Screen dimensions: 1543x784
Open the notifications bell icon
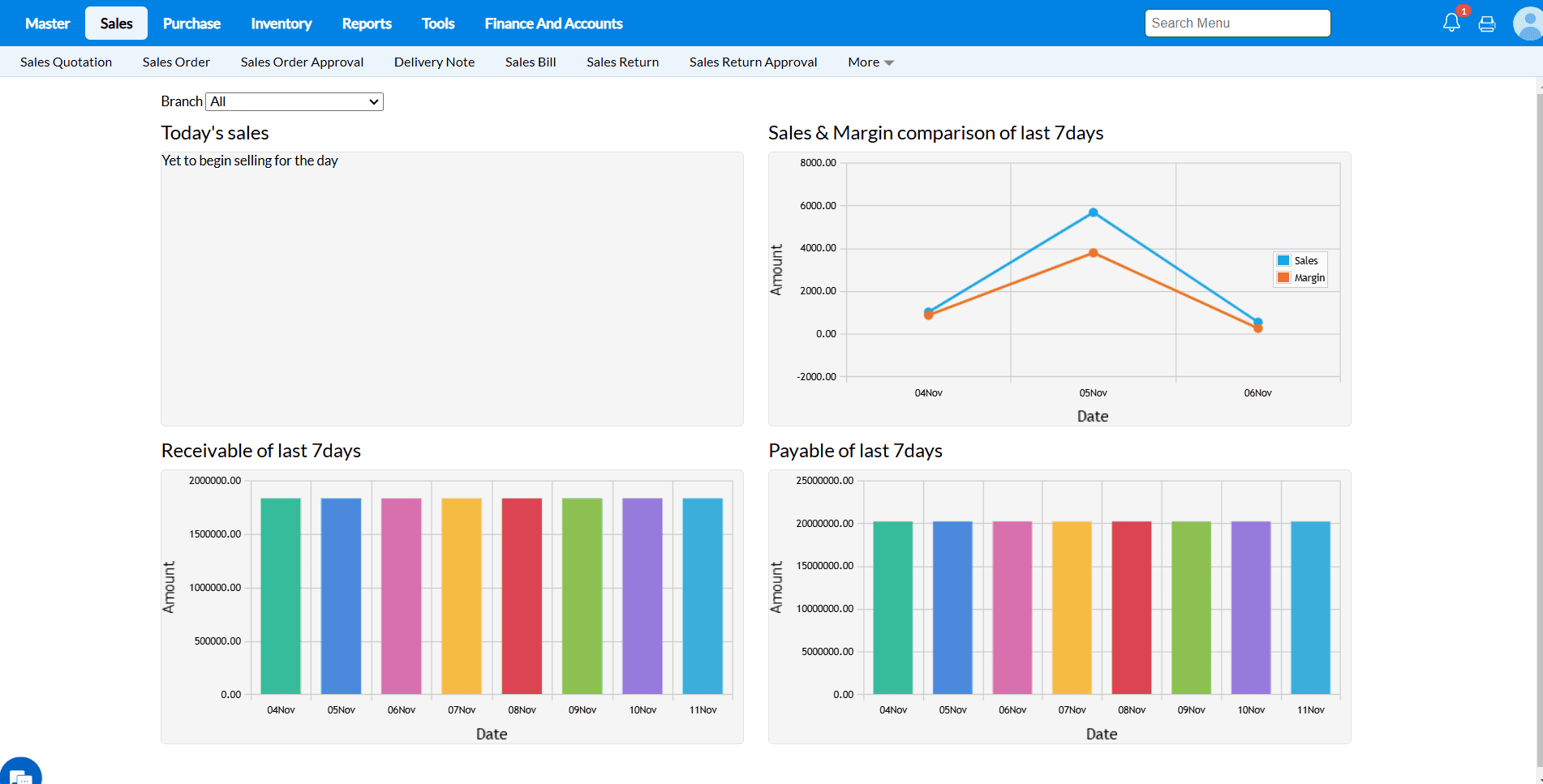1451,23
